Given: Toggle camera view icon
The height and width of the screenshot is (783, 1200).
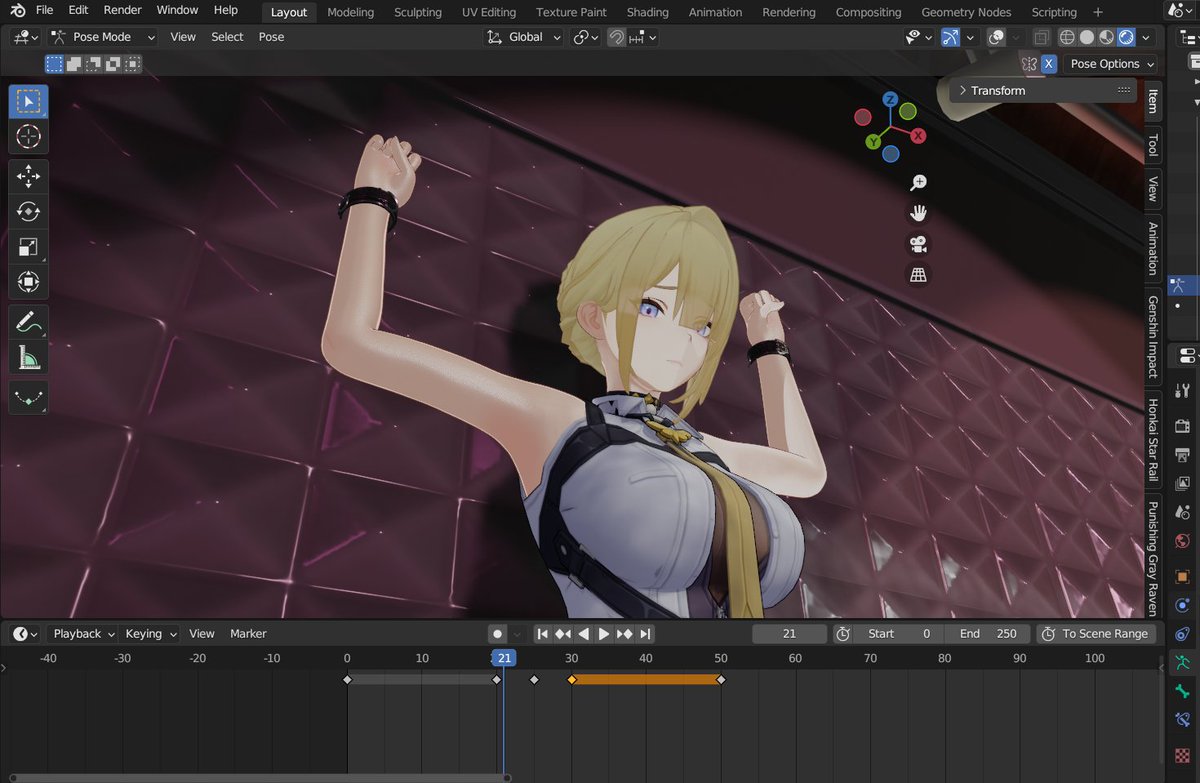Looking at the screenshot, I should (918, 244).
